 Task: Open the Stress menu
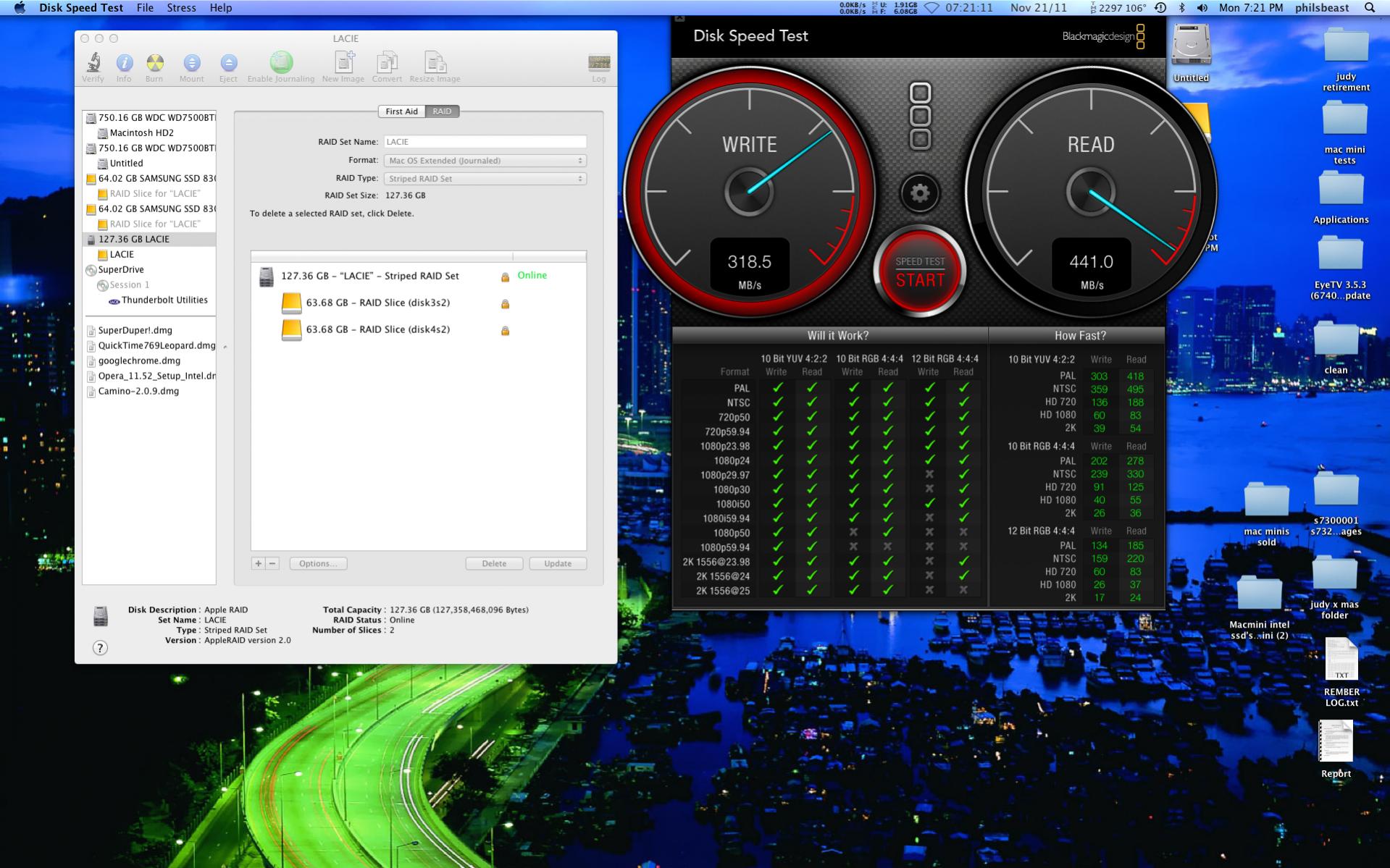181,8
